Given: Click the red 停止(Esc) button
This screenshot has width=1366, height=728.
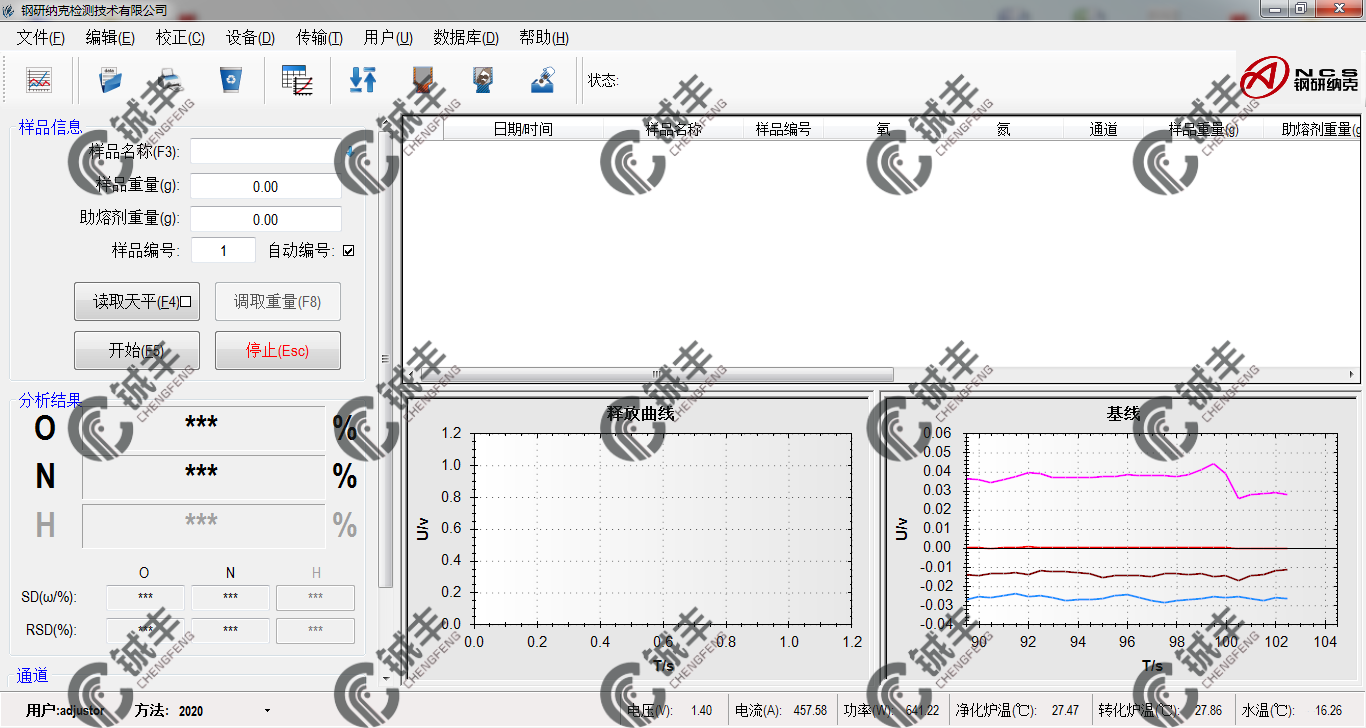Looking at the screenshot, I should click(278, 351).
